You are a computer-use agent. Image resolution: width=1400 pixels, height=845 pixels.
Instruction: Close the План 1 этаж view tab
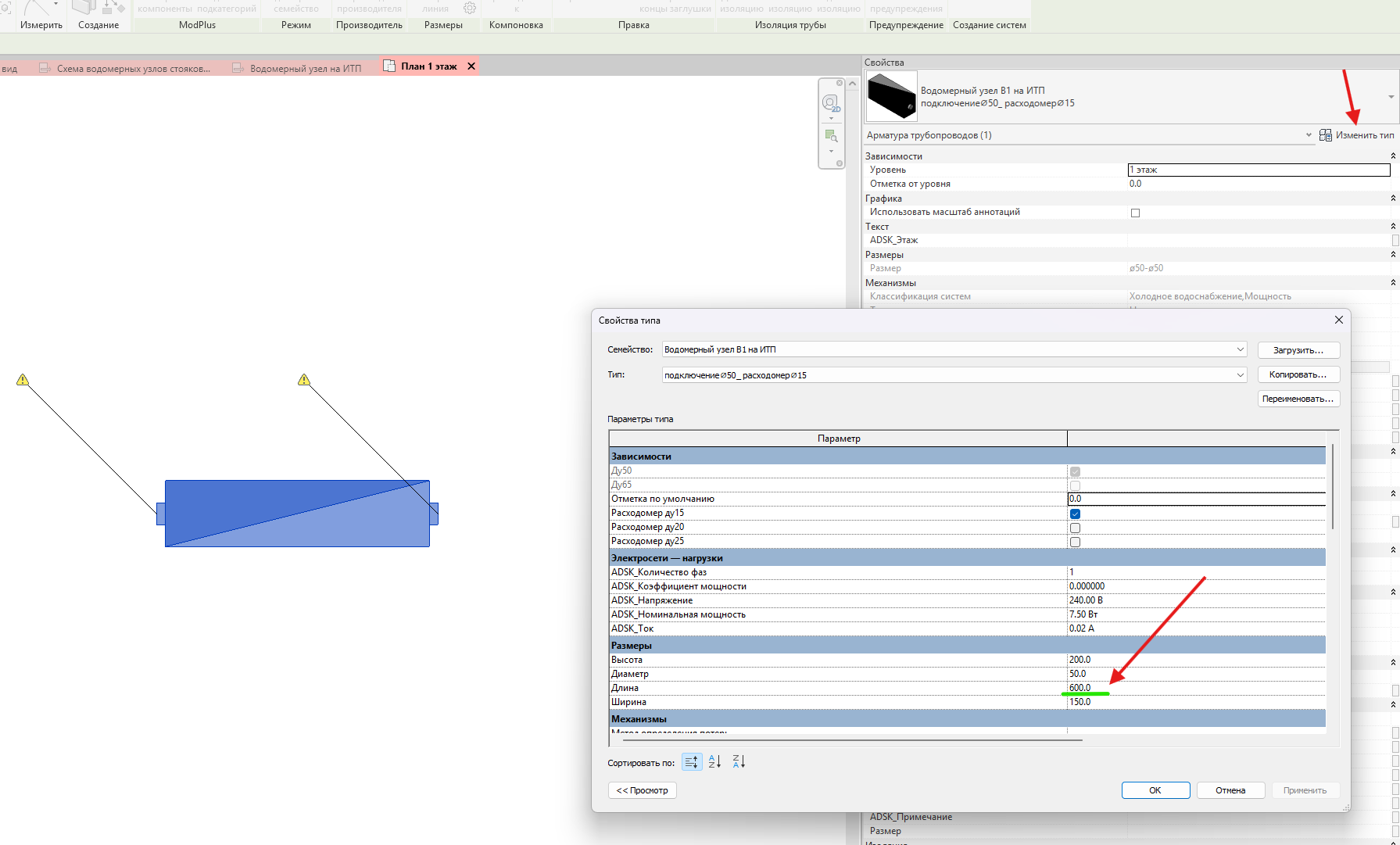[x=471, y=66]
